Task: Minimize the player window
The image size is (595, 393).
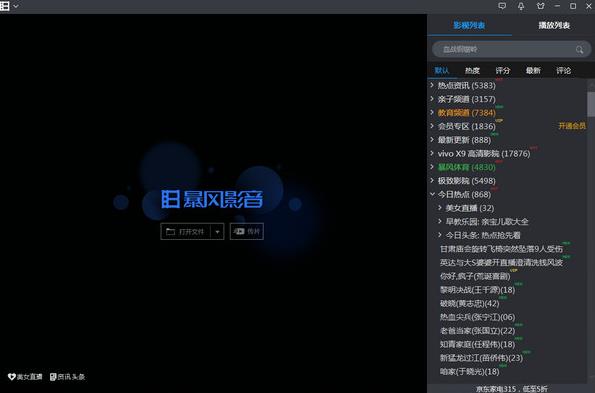Action: tap(557, 6)
